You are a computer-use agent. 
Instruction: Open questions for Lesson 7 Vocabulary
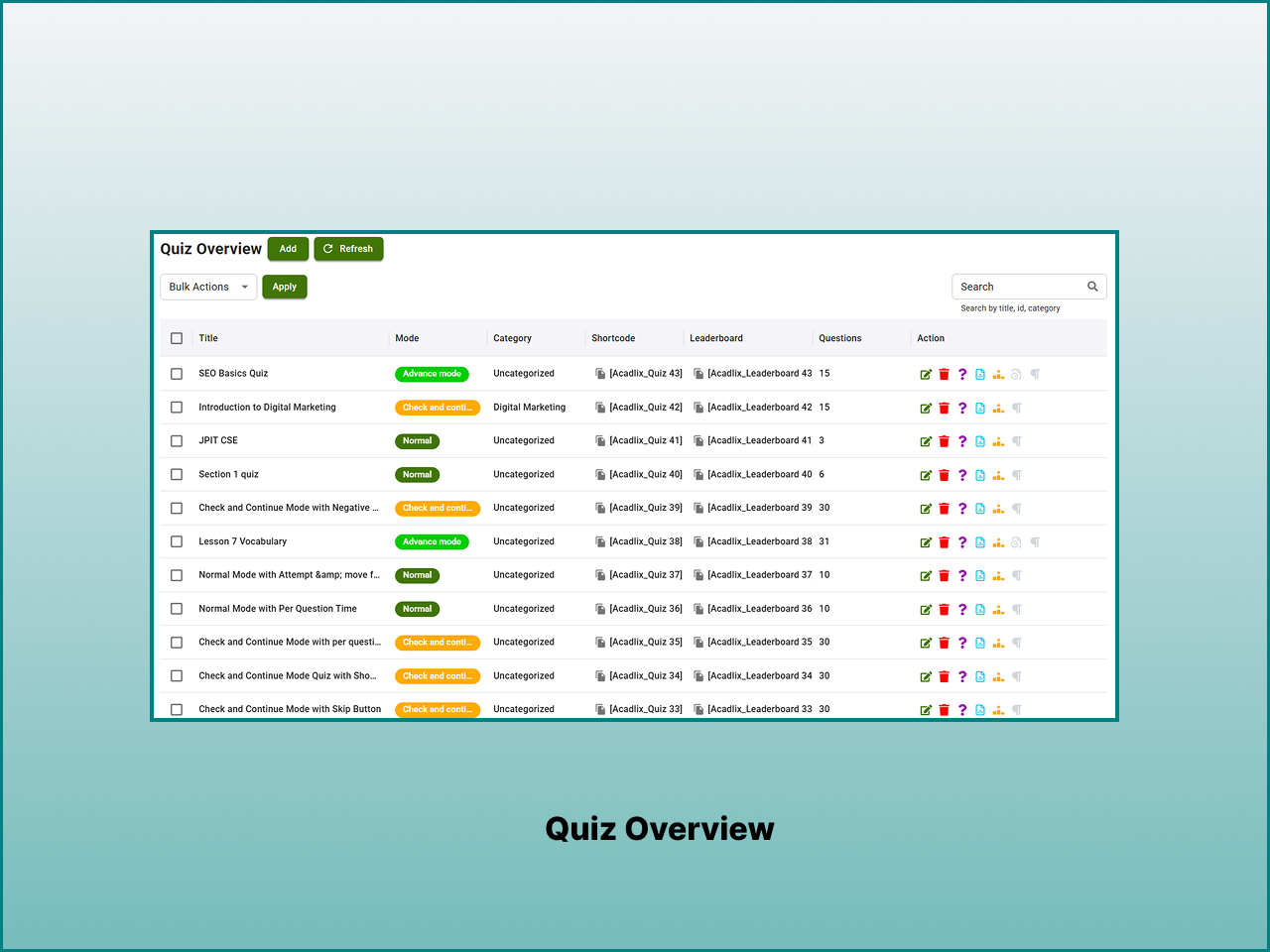tap(961, 541)
